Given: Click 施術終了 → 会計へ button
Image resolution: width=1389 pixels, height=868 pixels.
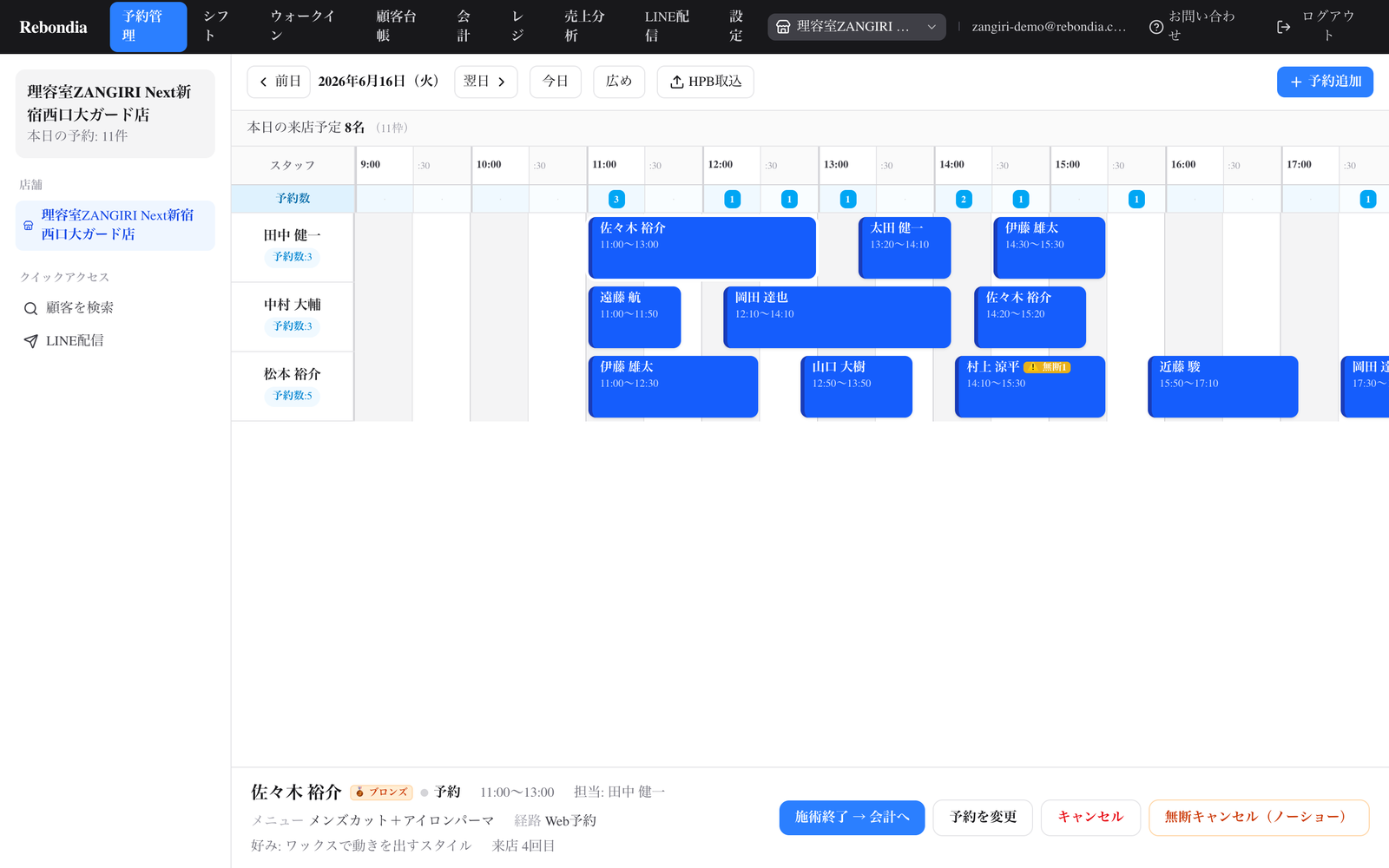Looking at the screenshot, I should (852, 818).
